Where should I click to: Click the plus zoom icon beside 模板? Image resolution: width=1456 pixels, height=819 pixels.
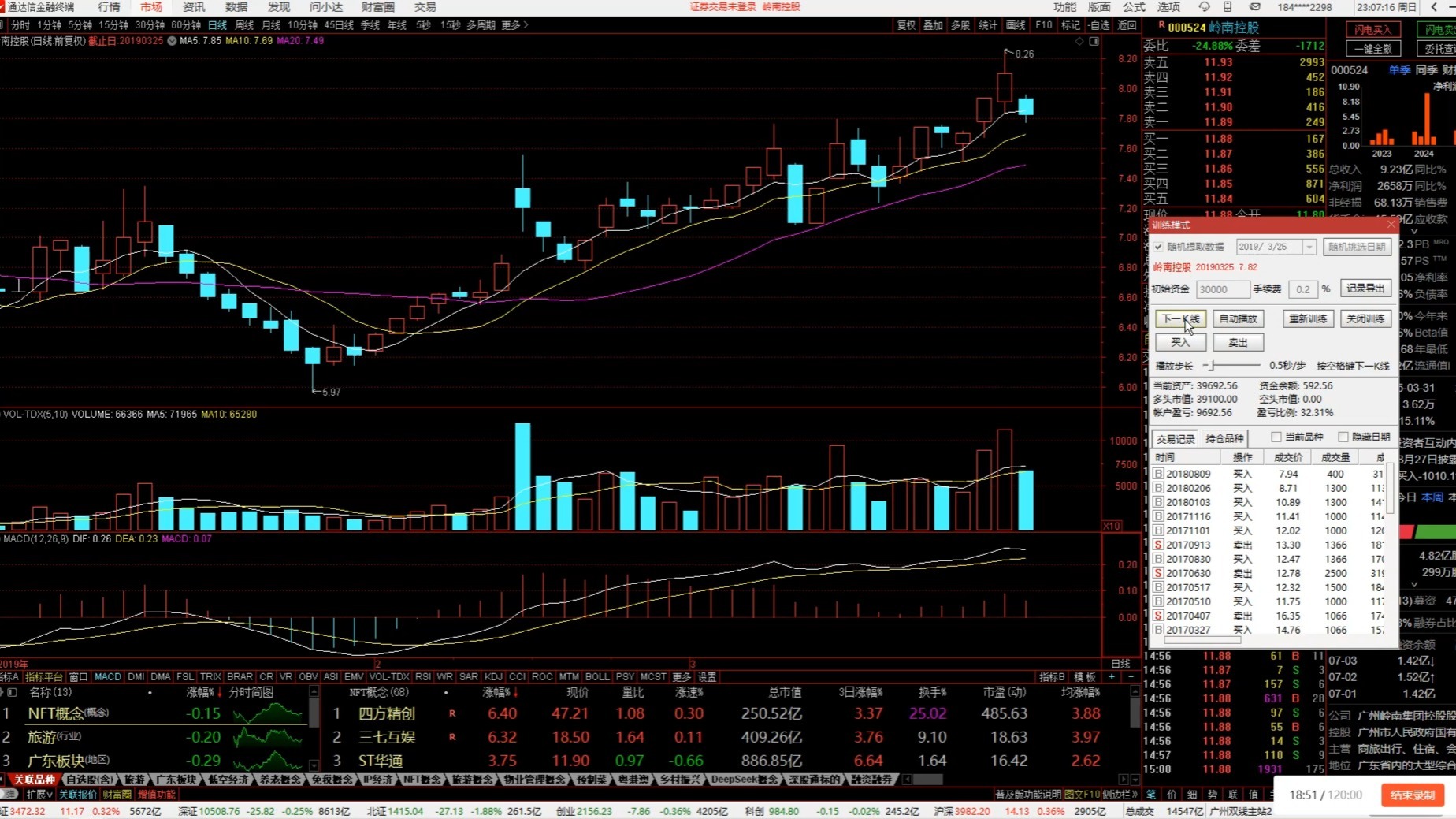1112,677
